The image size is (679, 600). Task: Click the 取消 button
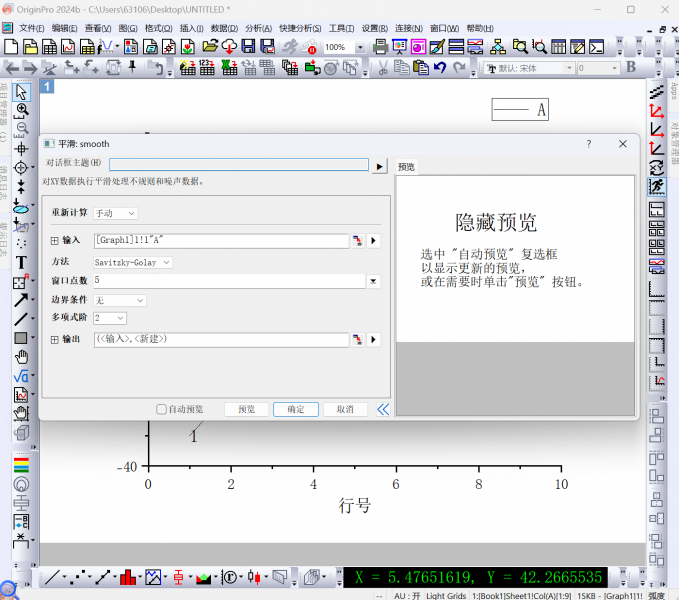pyautogui.click(x=345, y=409)
